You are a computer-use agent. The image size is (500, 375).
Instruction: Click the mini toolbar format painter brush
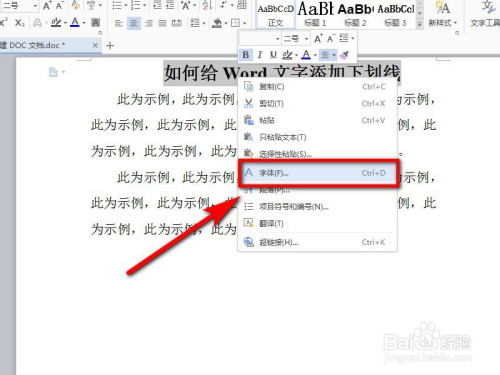coord(345,55)
